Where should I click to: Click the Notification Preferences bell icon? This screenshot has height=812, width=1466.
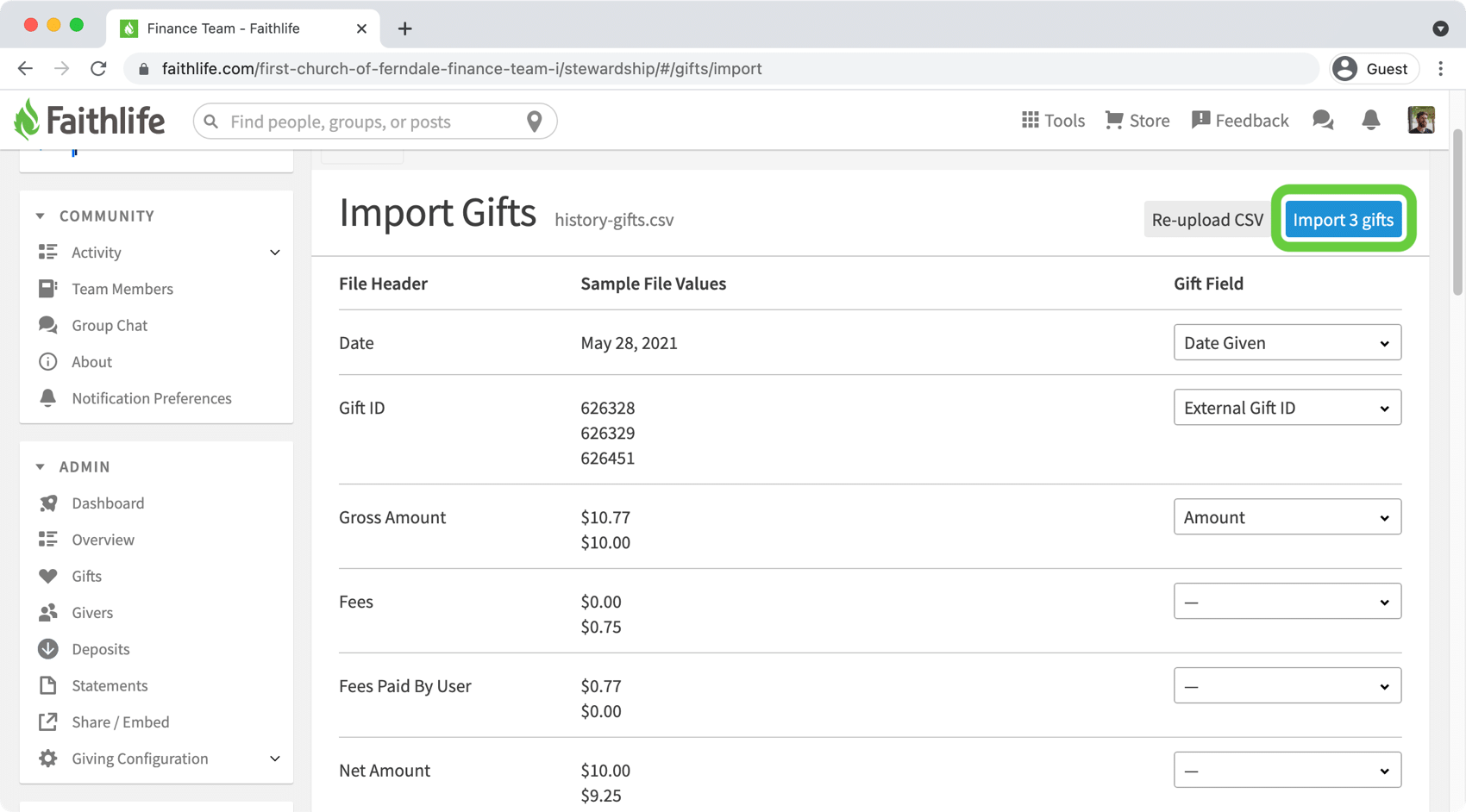48,397
